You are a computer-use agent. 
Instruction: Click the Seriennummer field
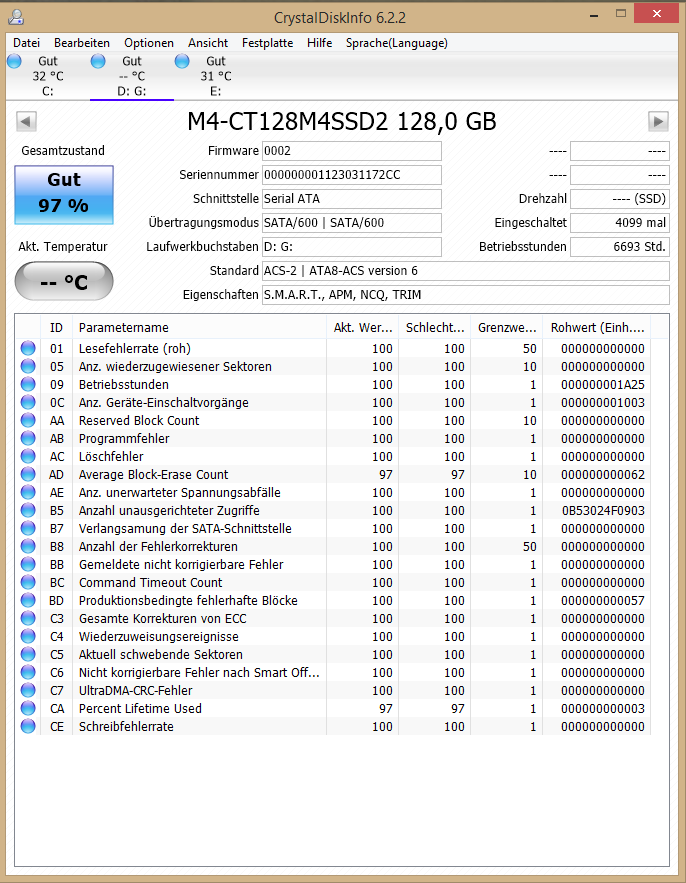[x=351, y=175]
